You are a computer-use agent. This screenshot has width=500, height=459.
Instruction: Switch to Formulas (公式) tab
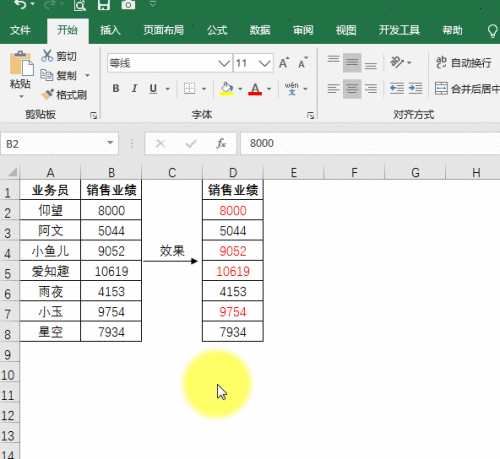click(217, 30)
